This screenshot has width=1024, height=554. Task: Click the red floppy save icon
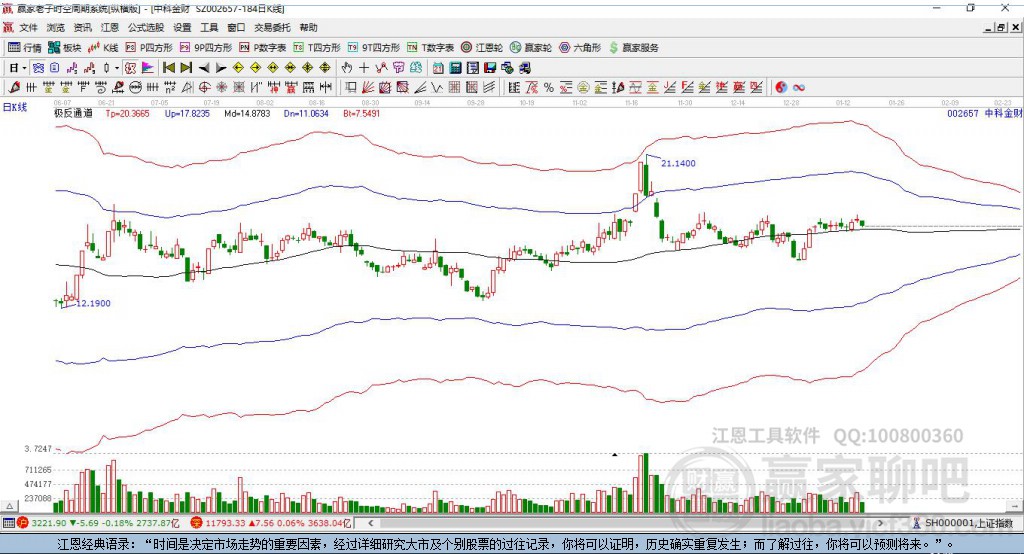click(x=490, y=68)
